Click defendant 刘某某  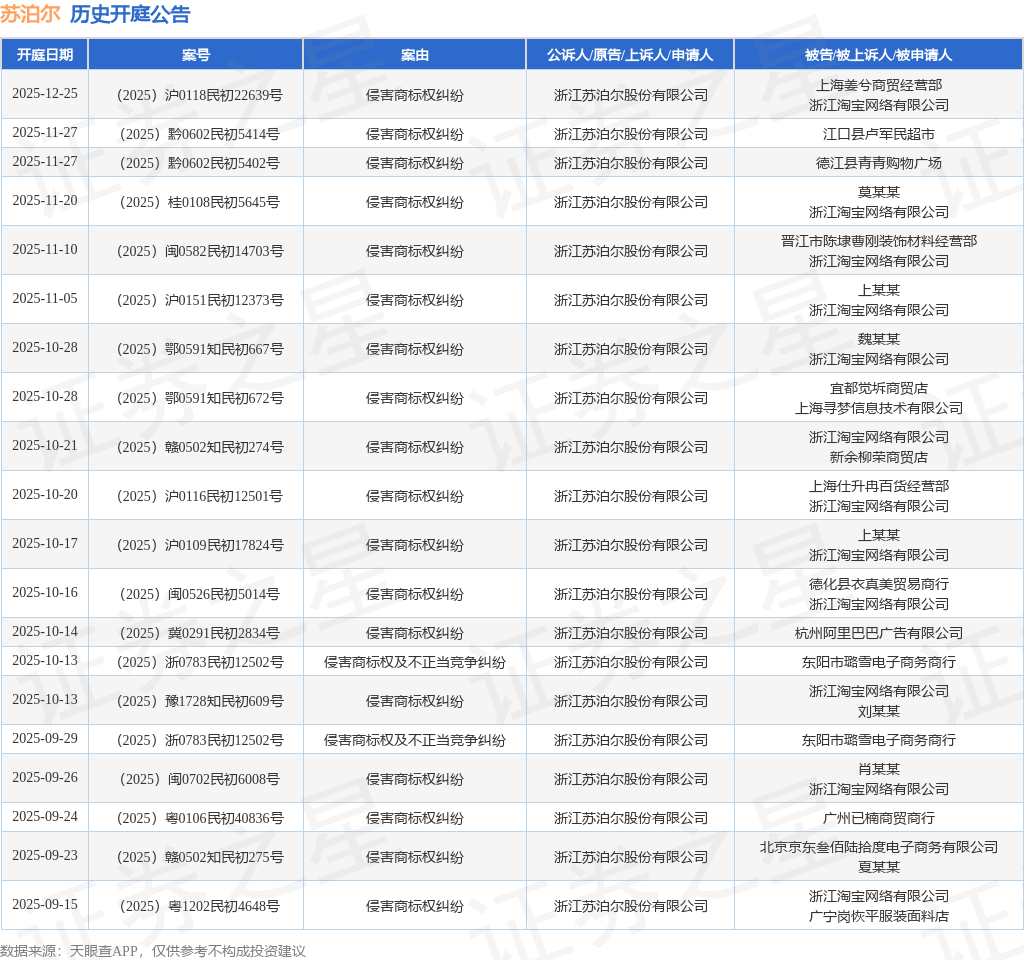tap(879, 711)
